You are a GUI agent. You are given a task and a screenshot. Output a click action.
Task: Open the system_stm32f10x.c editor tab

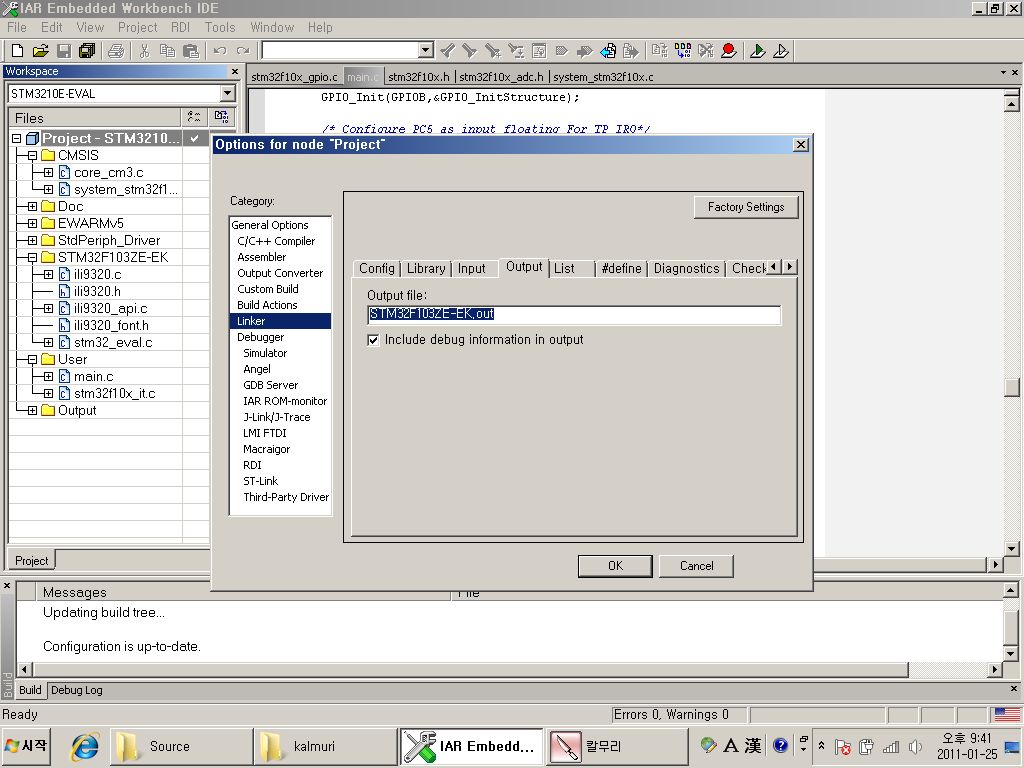click(603, 77)
